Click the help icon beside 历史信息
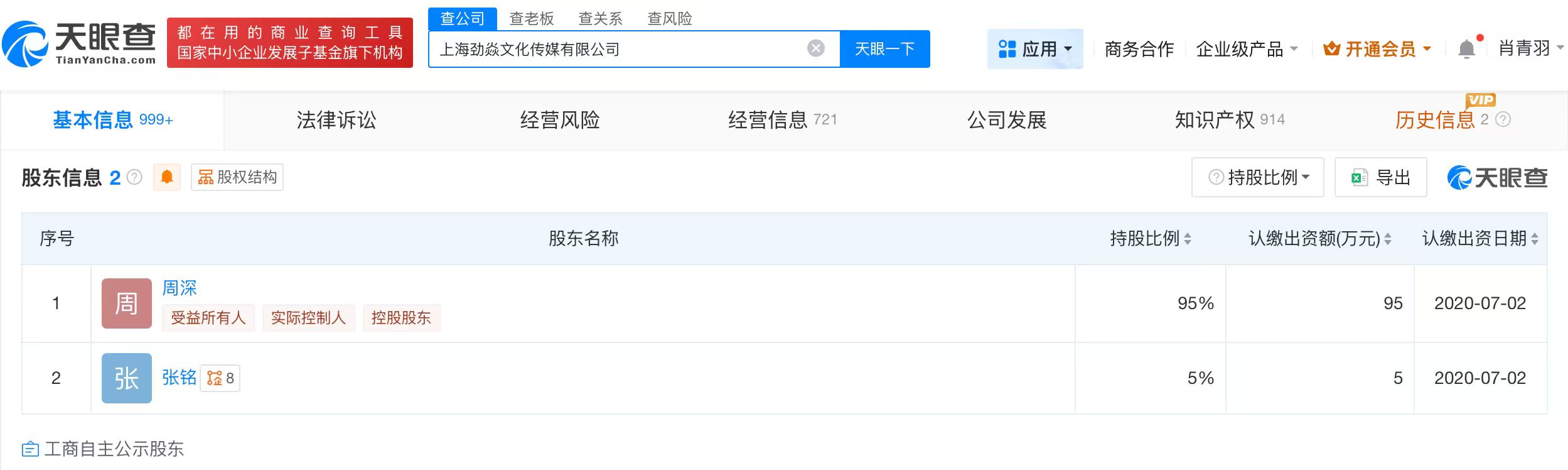This screenshot has height=470, width=1568. tap(1503, 119)
